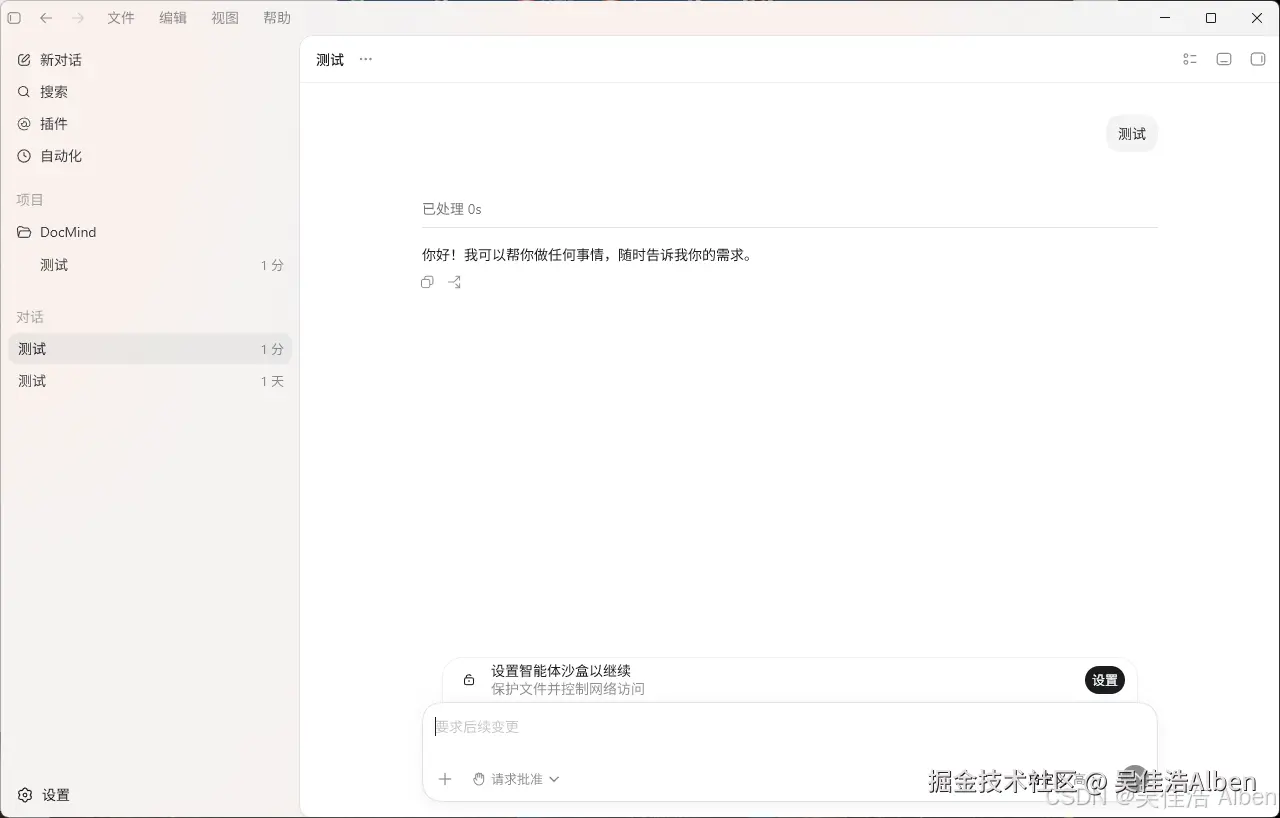
Task: Click the user message bubble 测试
Action: pos(1132,134)
